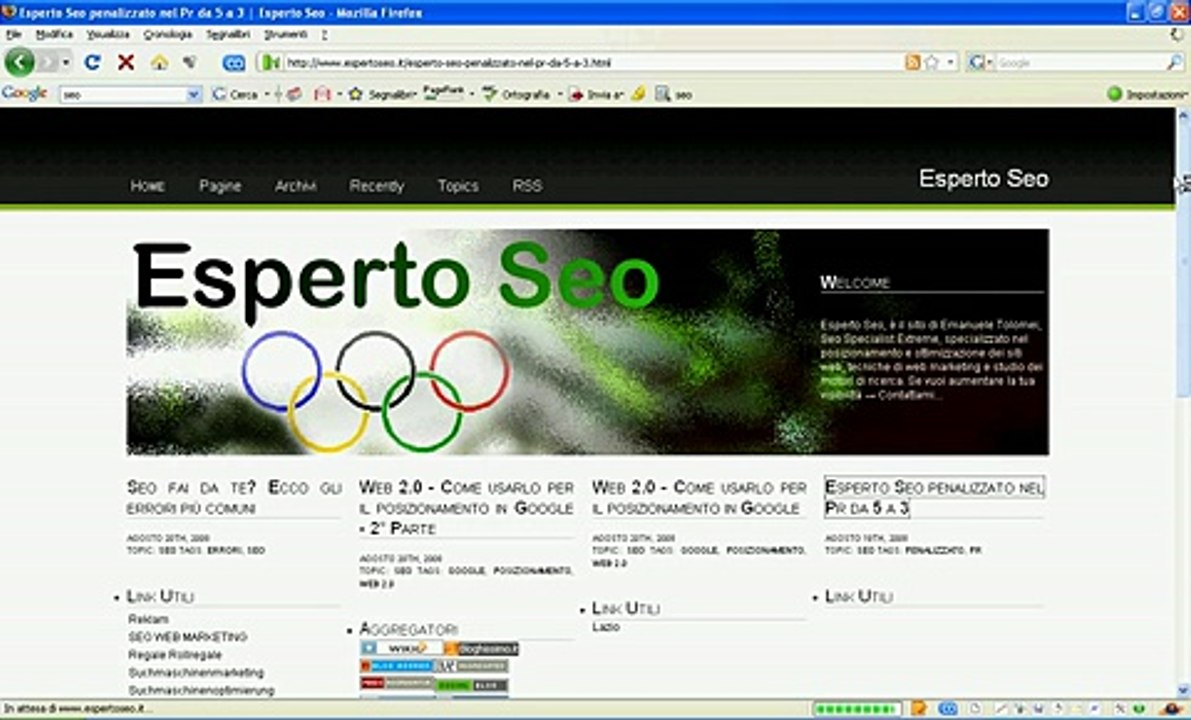This screenshot has width=1191, height=720.
Task: Open the Modifica menu
Action: (x=54, y=34)
